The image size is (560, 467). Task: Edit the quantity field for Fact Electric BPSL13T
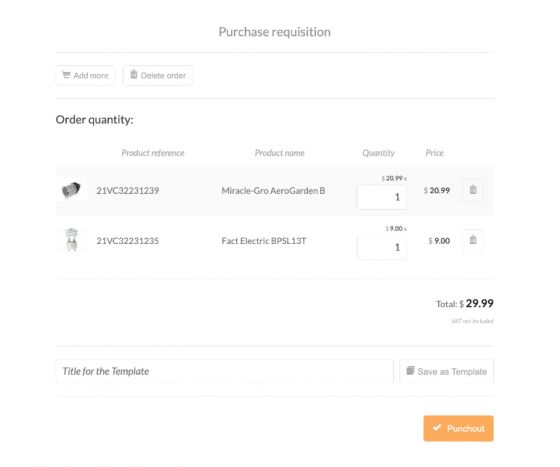[381, 247]
